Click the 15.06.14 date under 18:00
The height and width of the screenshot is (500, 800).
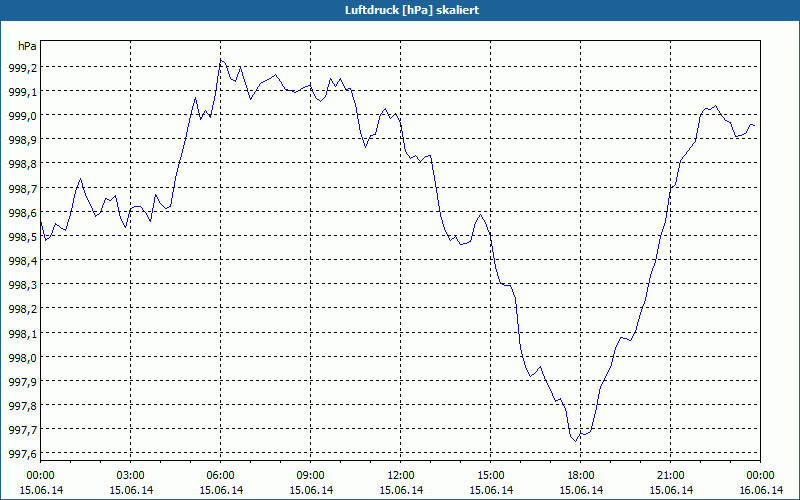(x=581, y=490)
